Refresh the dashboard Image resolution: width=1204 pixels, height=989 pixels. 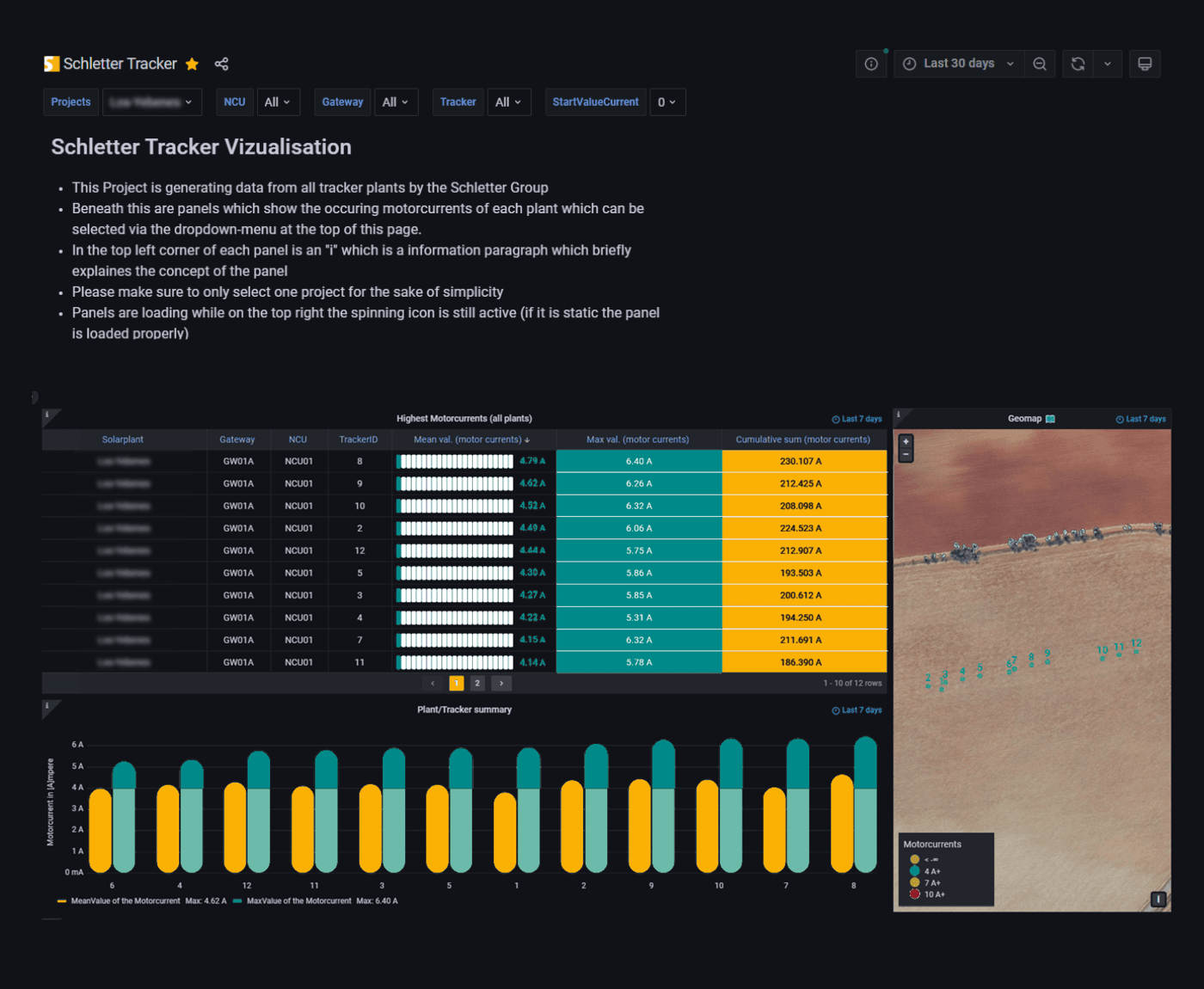click(x=1078, y=64)
